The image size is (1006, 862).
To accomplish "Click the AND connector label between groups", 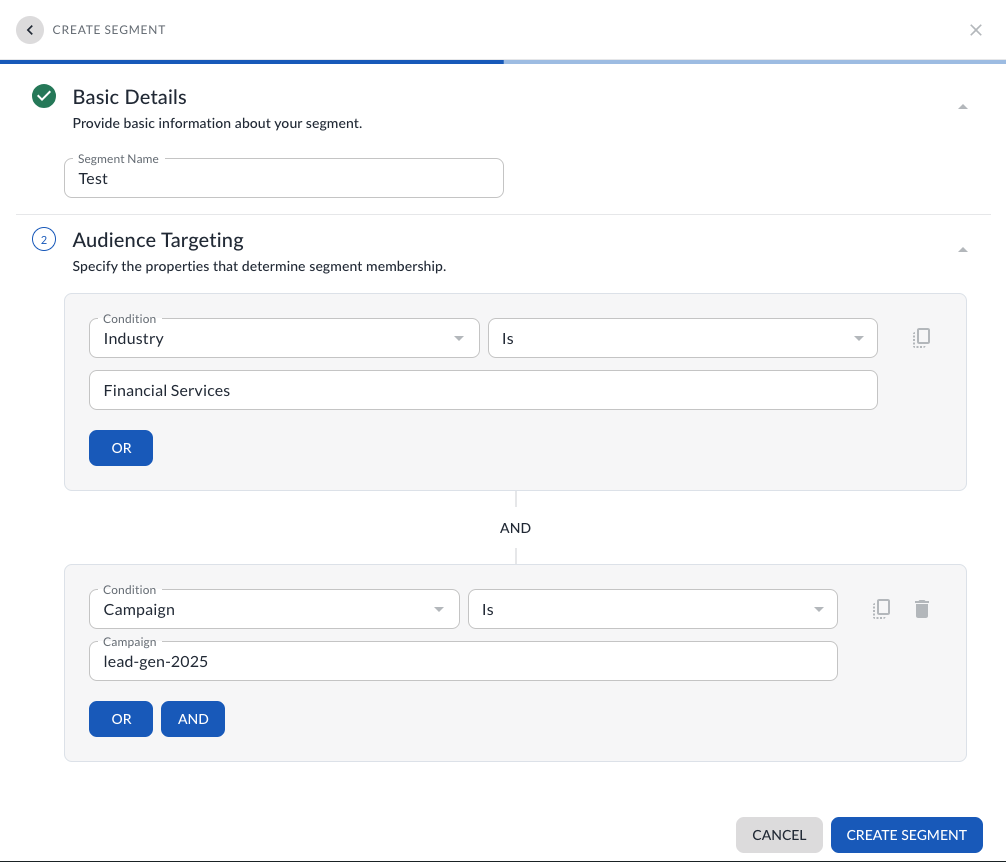I will pos(515,528).
